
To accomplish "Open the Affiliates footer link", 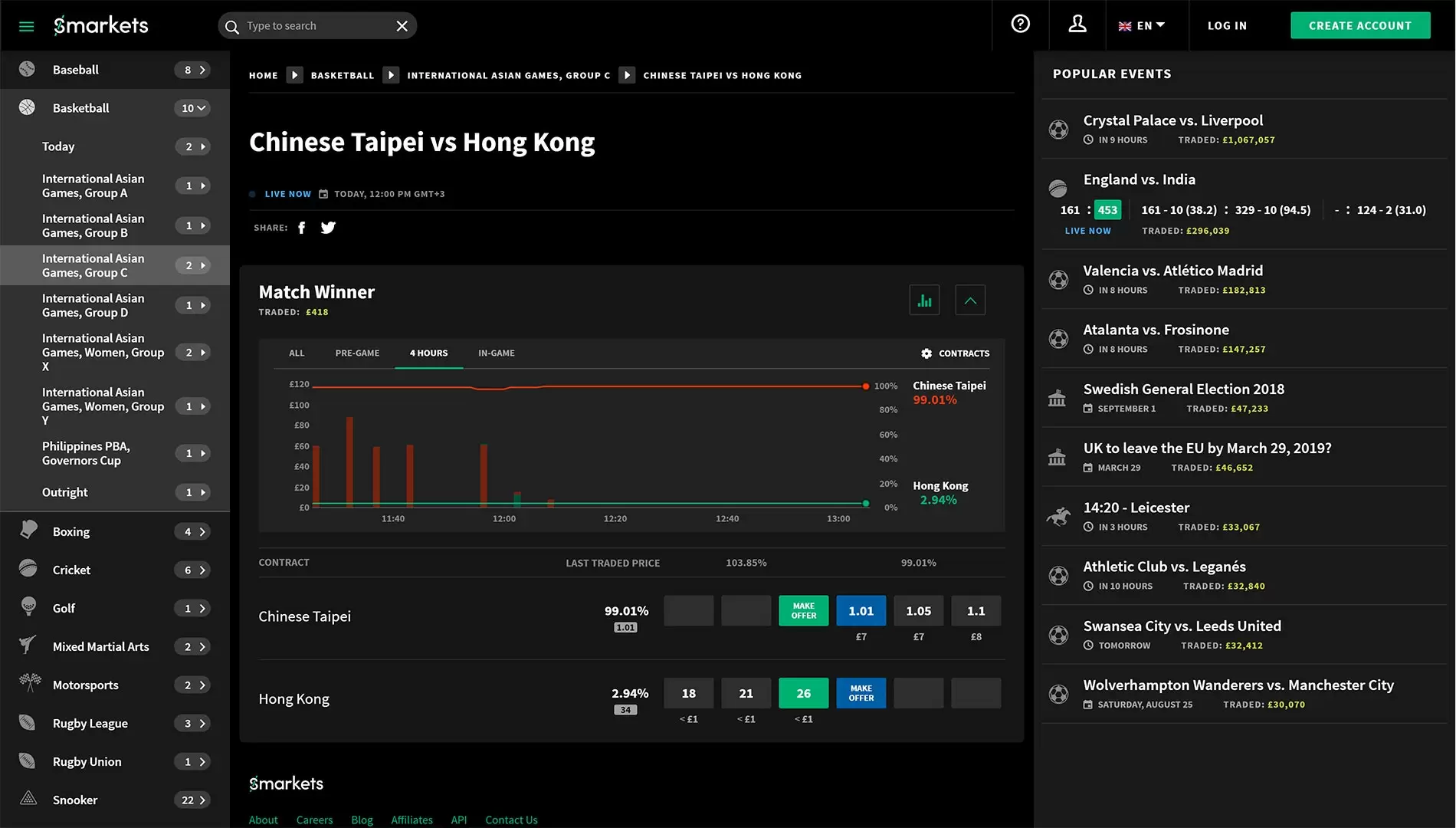I will (x=412, y=820).
